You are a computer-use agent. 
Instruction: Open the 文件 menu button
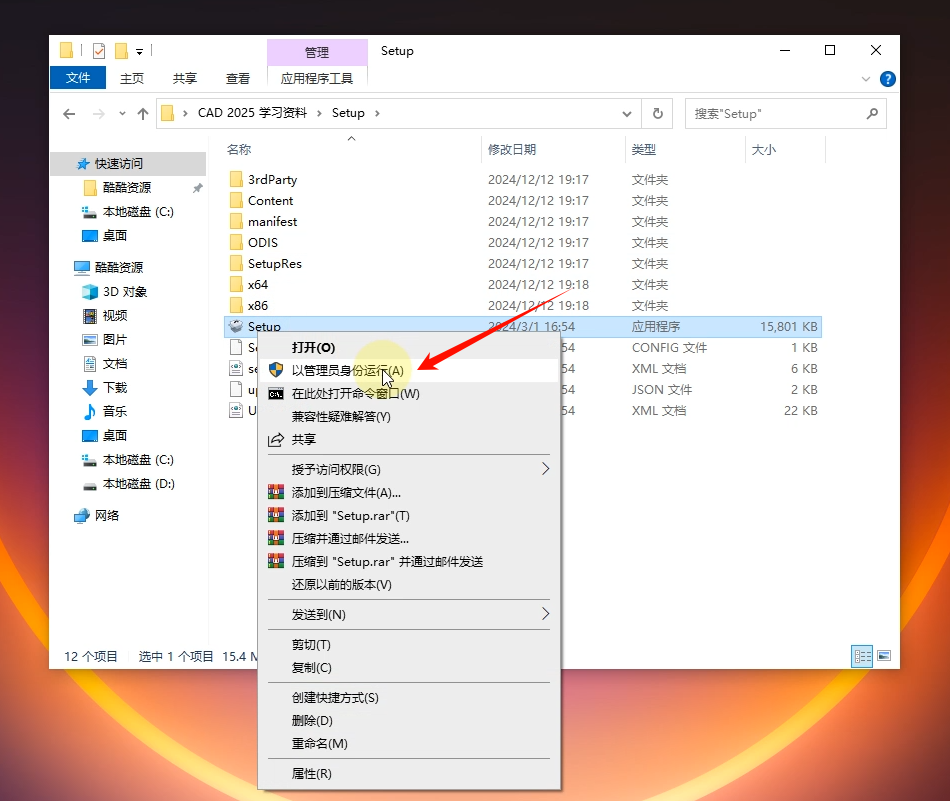[x=78, y=78]
